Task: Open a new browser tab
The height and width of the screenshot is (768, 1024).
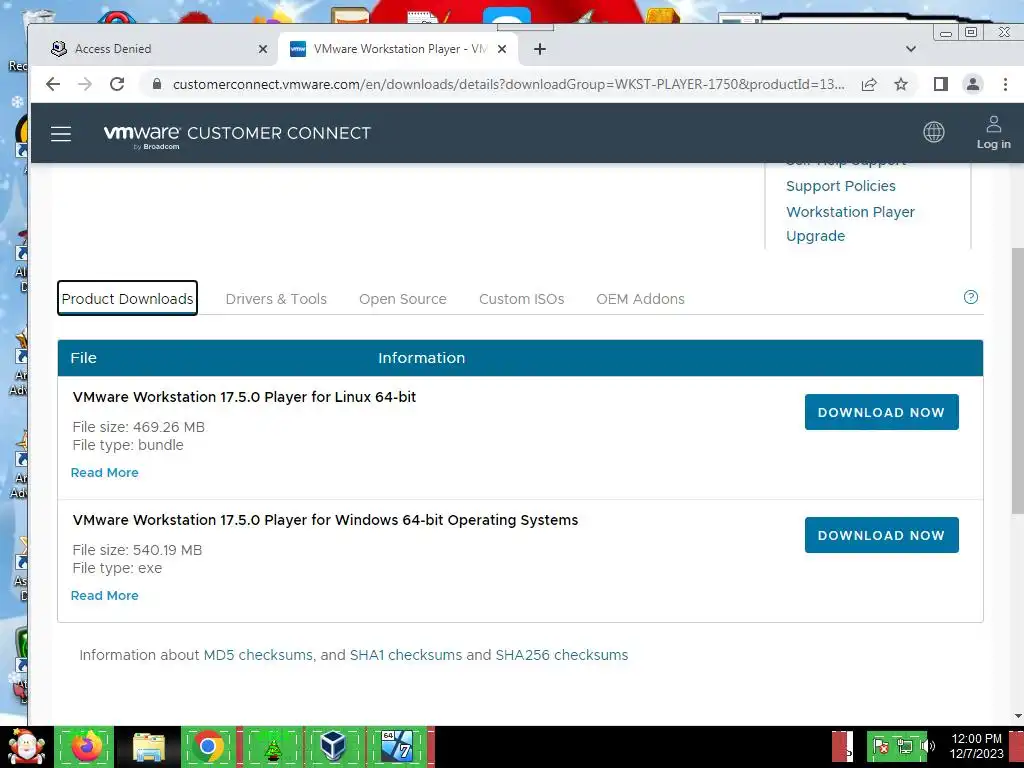Action: tap(539, 49)
